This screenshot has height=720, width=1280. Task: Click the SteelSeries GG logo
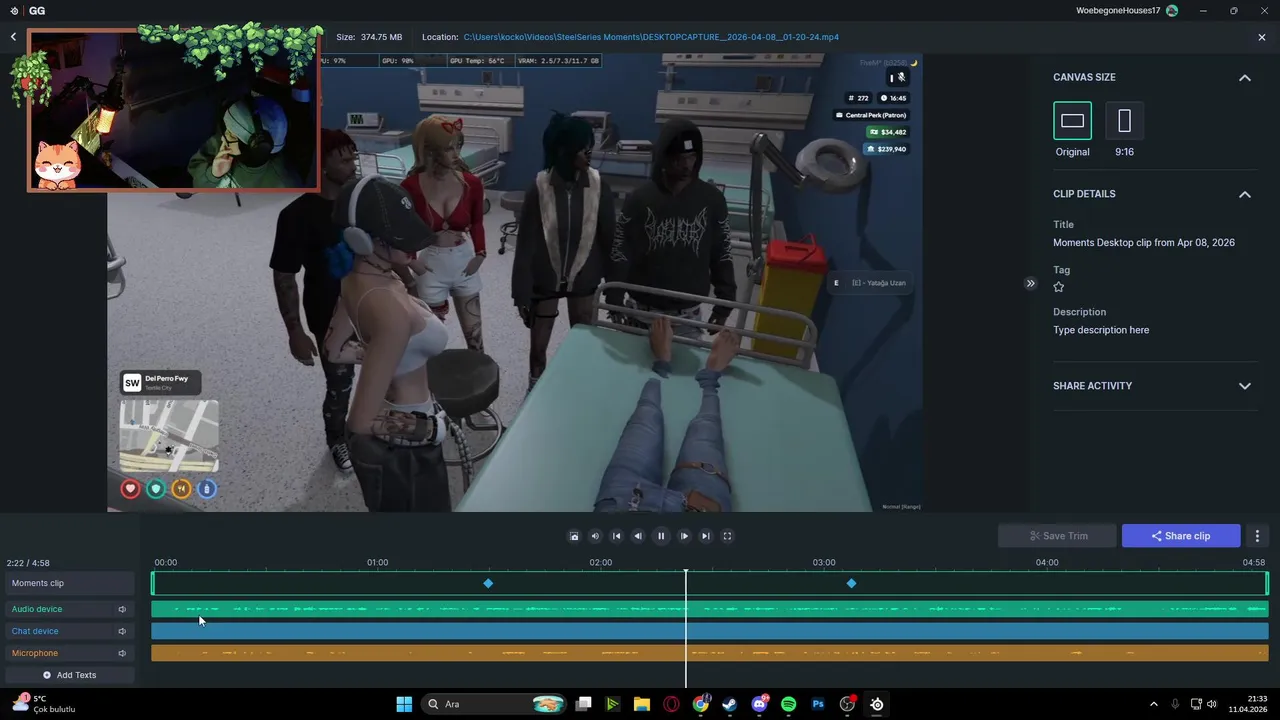(14, 11)
